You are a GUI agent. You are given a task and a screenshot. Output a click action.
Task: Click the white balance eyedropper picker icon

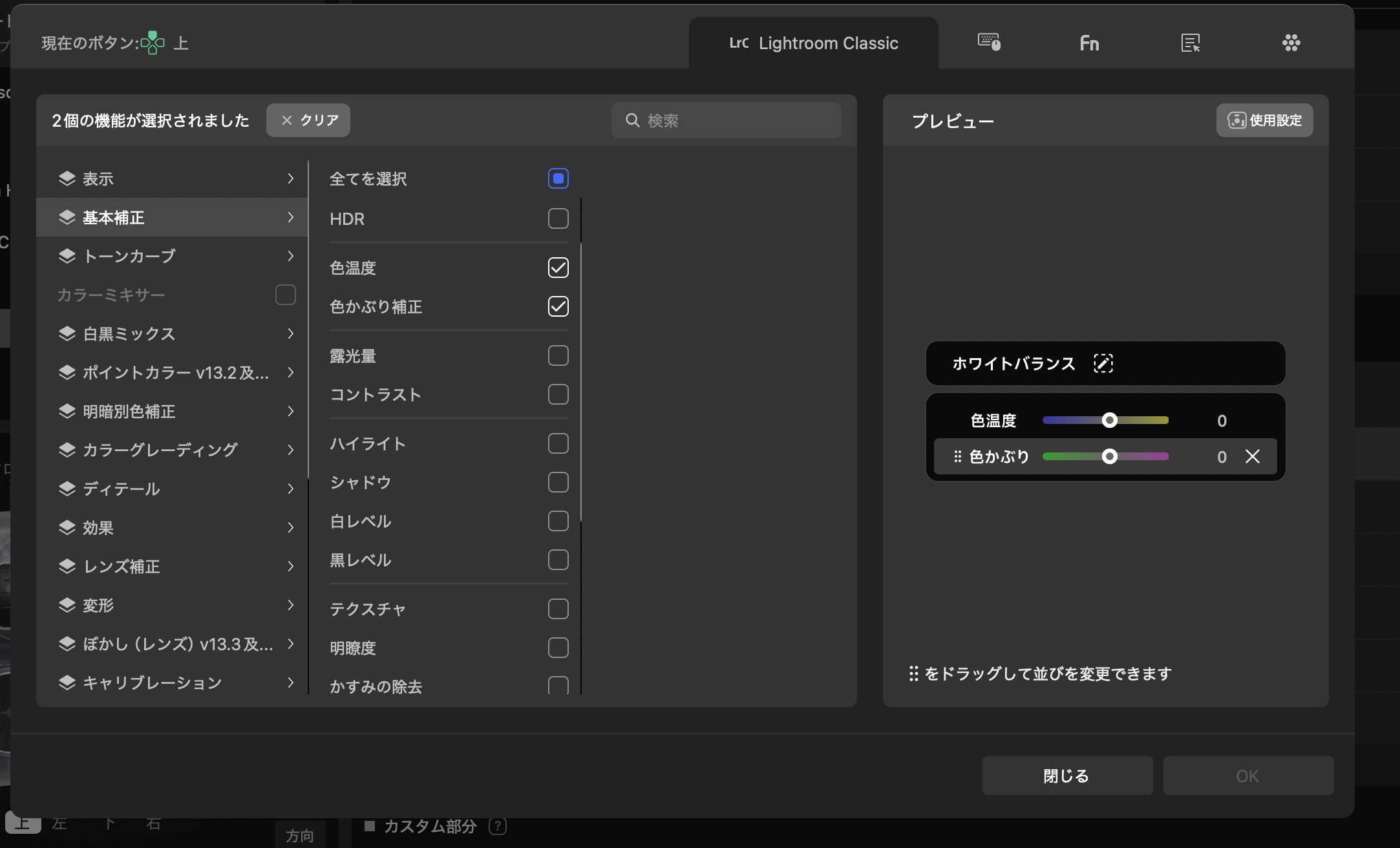click(x=1103, y=363)
